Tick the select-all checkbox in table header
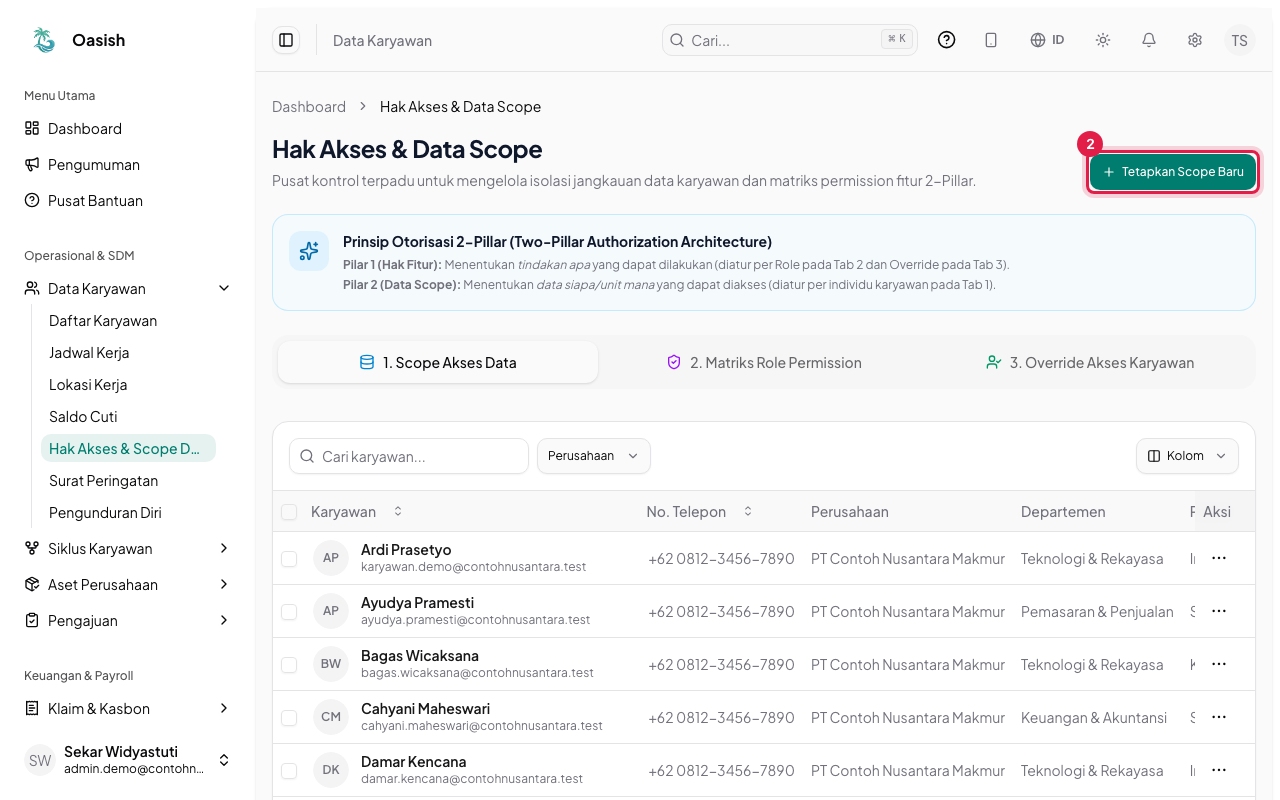 coord(289,512)
